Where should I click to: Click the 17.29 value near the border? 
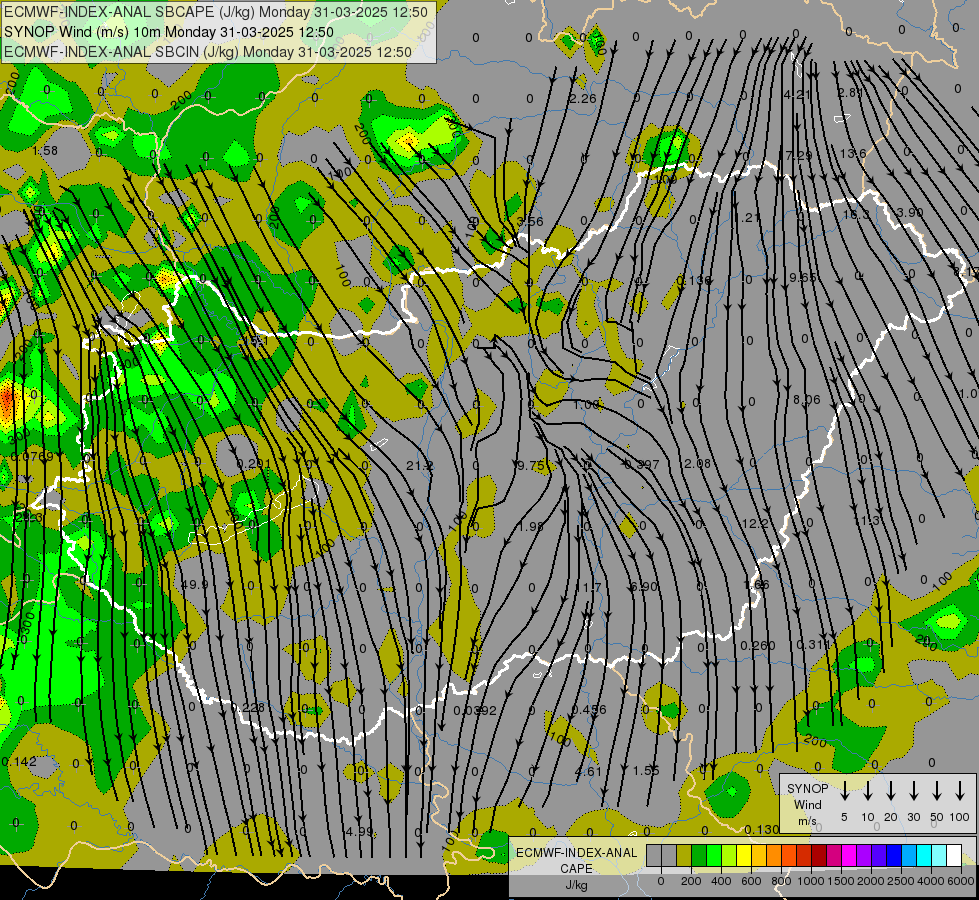(797, 155)
